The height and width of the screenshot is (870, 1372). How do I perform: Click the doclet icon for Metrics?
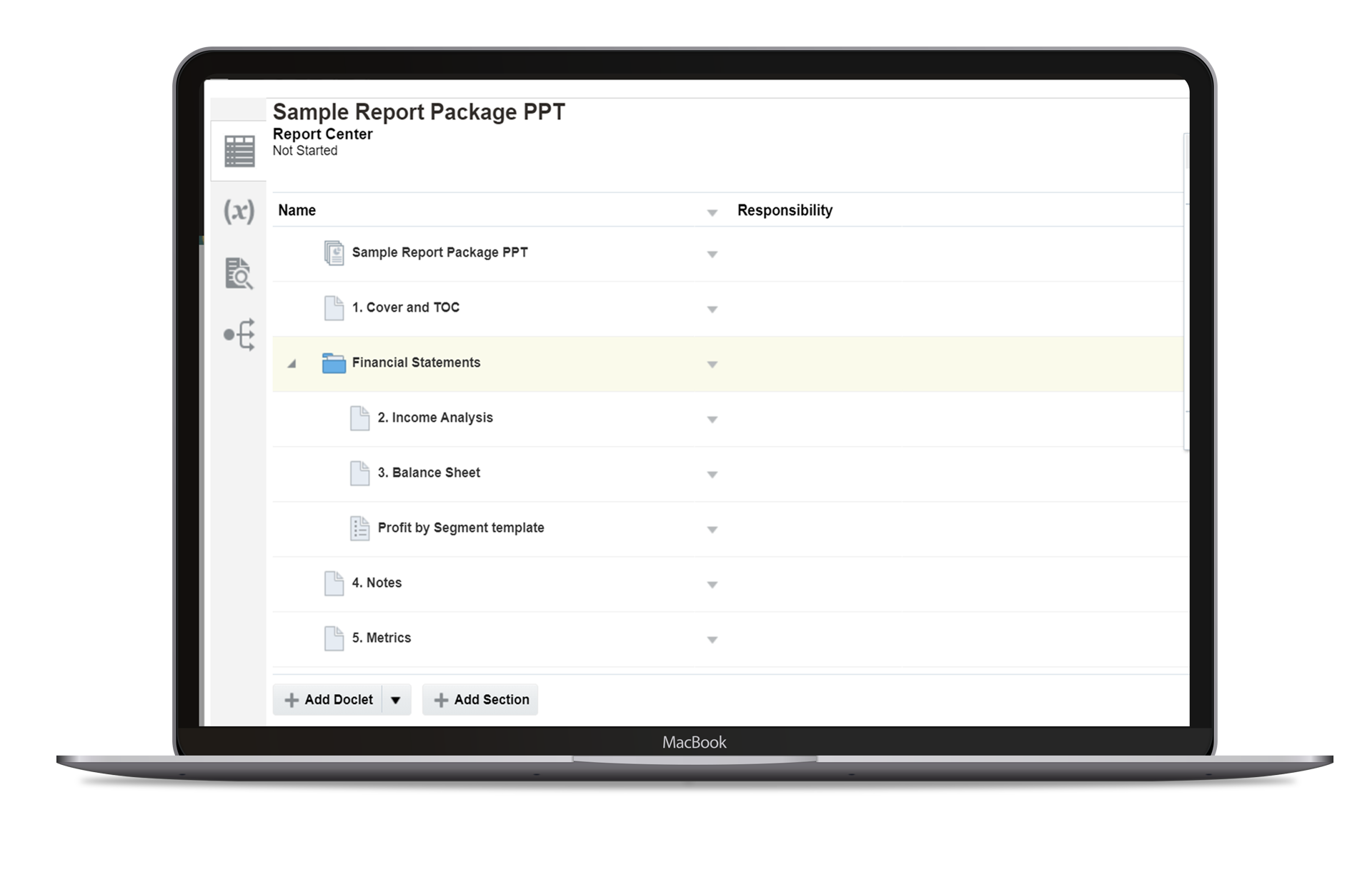tap(334, 638)
